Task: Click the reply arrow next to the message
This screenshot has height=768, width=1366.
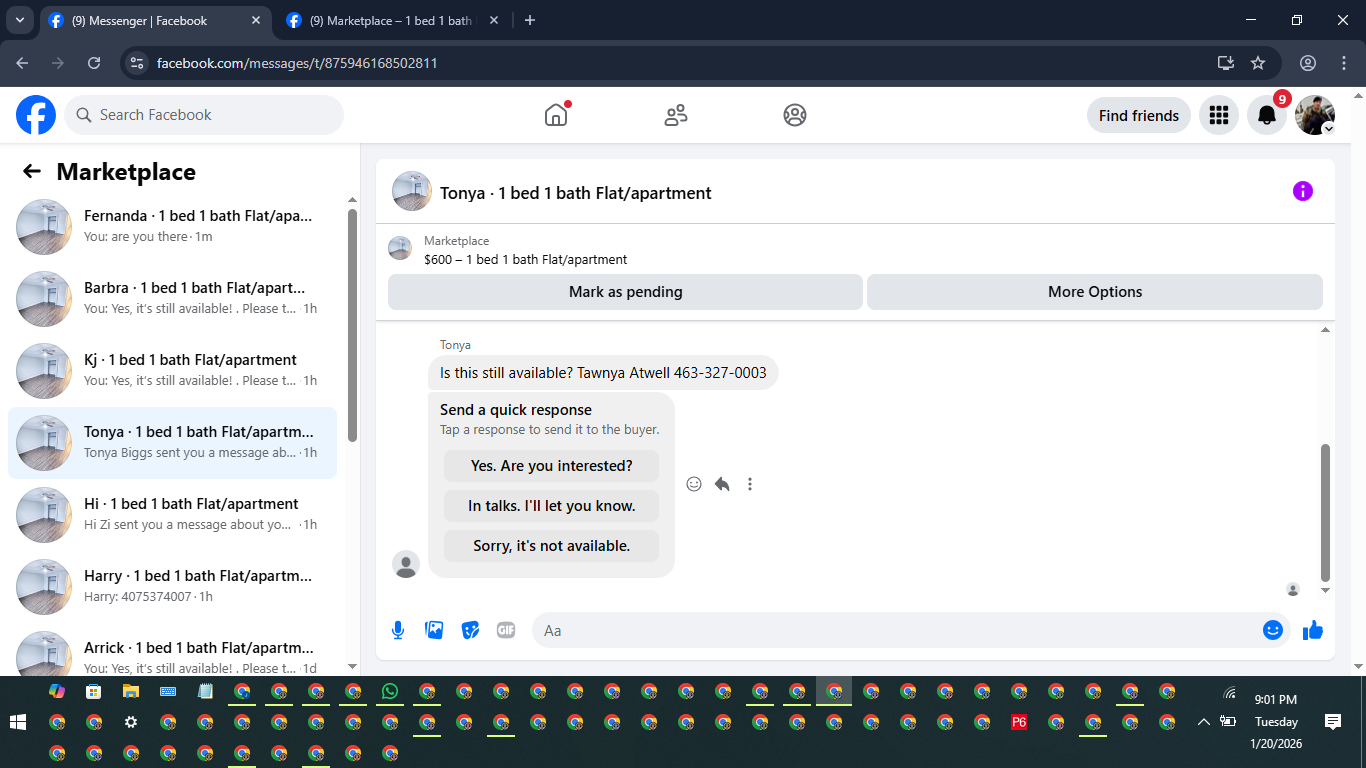Action: click(722, 484)
